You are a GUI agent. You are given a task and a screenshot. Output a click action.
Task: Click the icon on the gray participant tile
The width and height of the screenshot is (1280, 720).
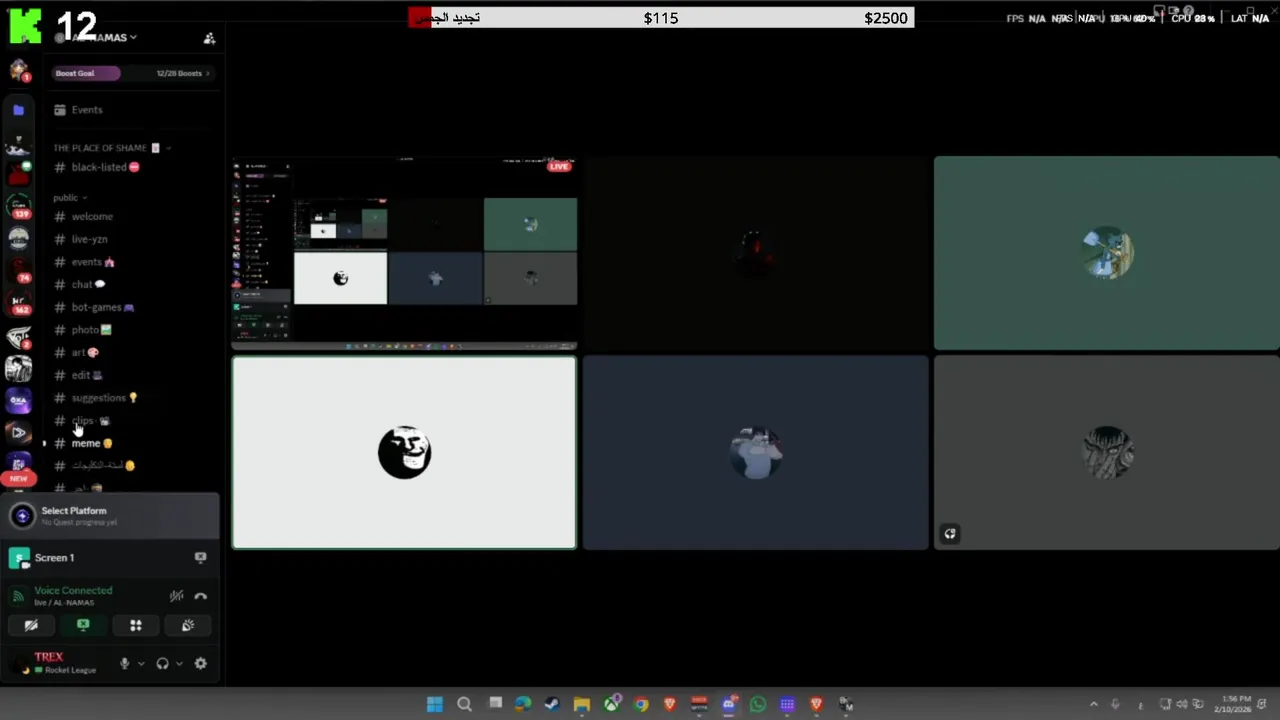click(x=950, y=534)
